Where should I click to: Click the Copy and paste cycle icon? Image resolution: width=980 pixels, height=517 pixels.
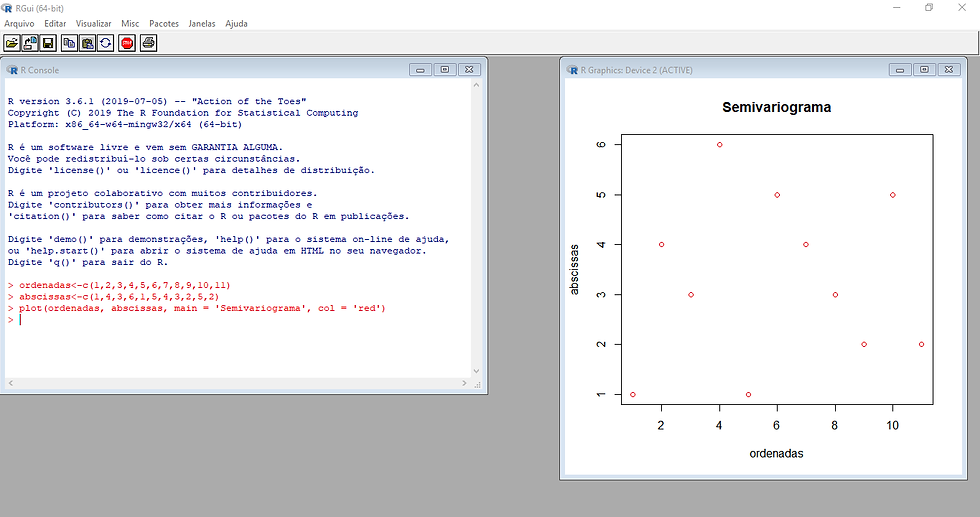tap(106, 43)
